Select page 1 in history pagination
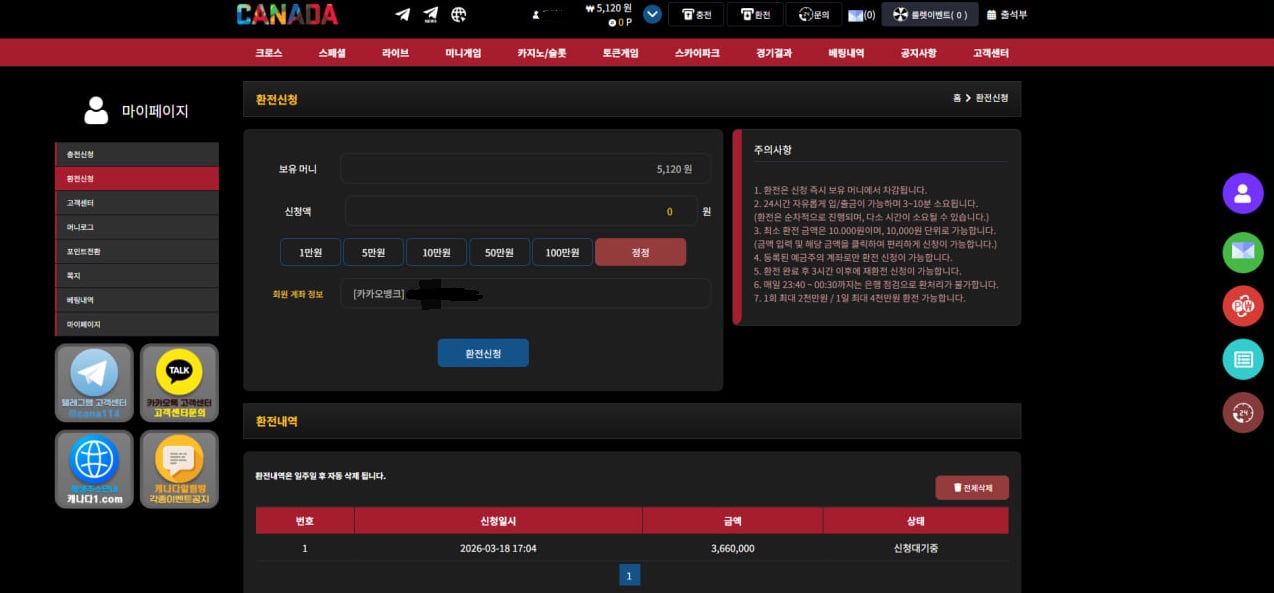The width and height of the screenshot is (1274, 593). point(629,575)
